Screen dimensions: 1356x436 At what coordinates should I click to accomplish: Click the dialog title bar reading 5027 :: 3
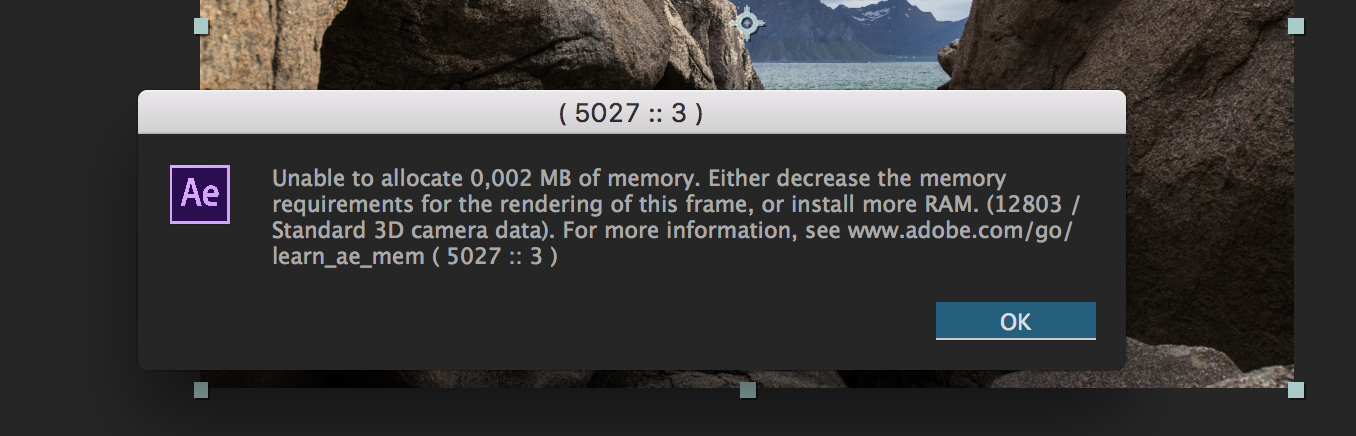[x=631, y=113]
